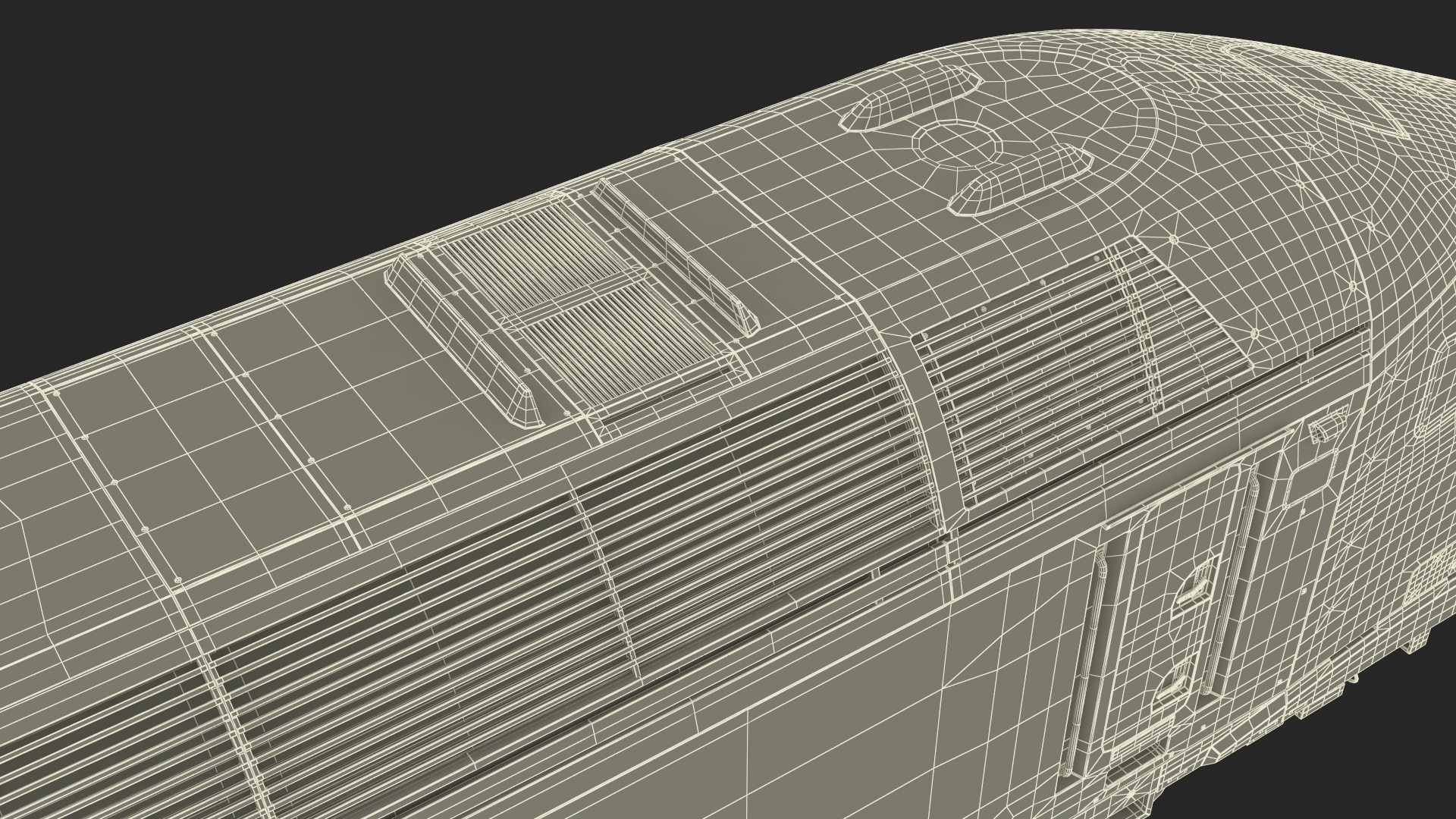Select the lower oblong roof antenna housing
1456x819 pixels.
[1018, 180]
